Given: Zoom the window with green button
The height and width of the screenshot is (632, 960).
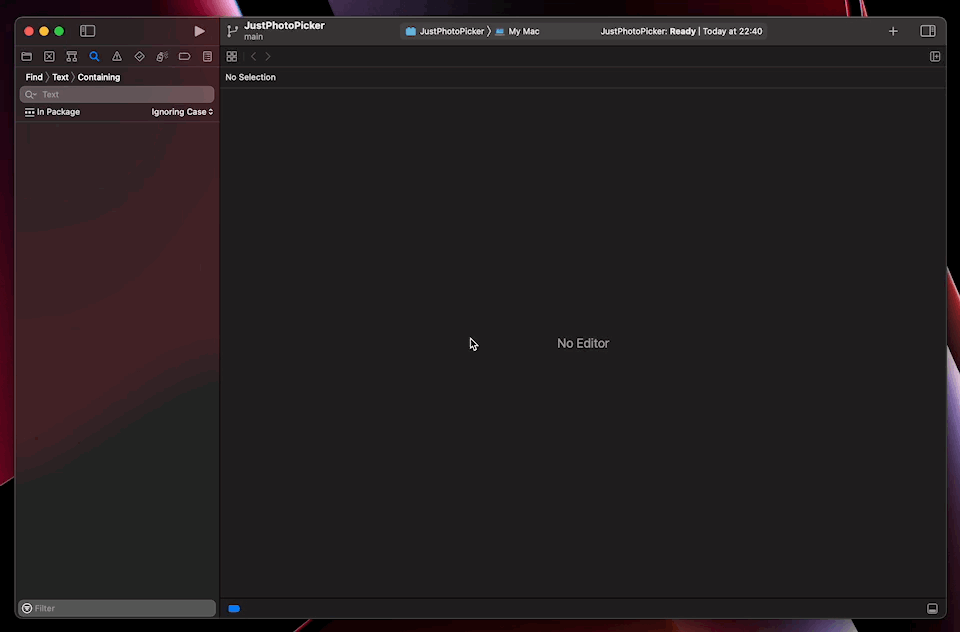Looking at the screenshot, I should 59,31.
